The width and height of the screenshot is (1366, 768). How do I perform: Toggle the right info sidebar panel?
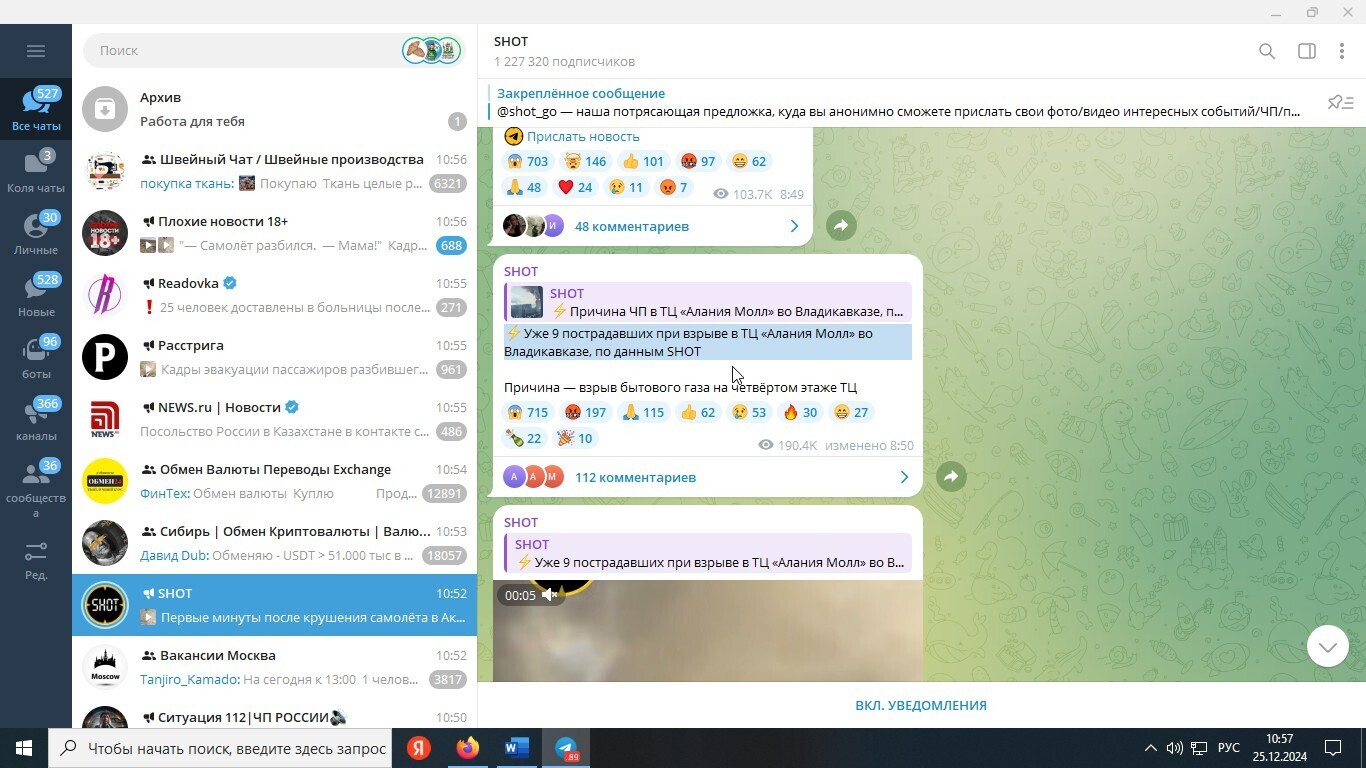[x=1306, y=51]
